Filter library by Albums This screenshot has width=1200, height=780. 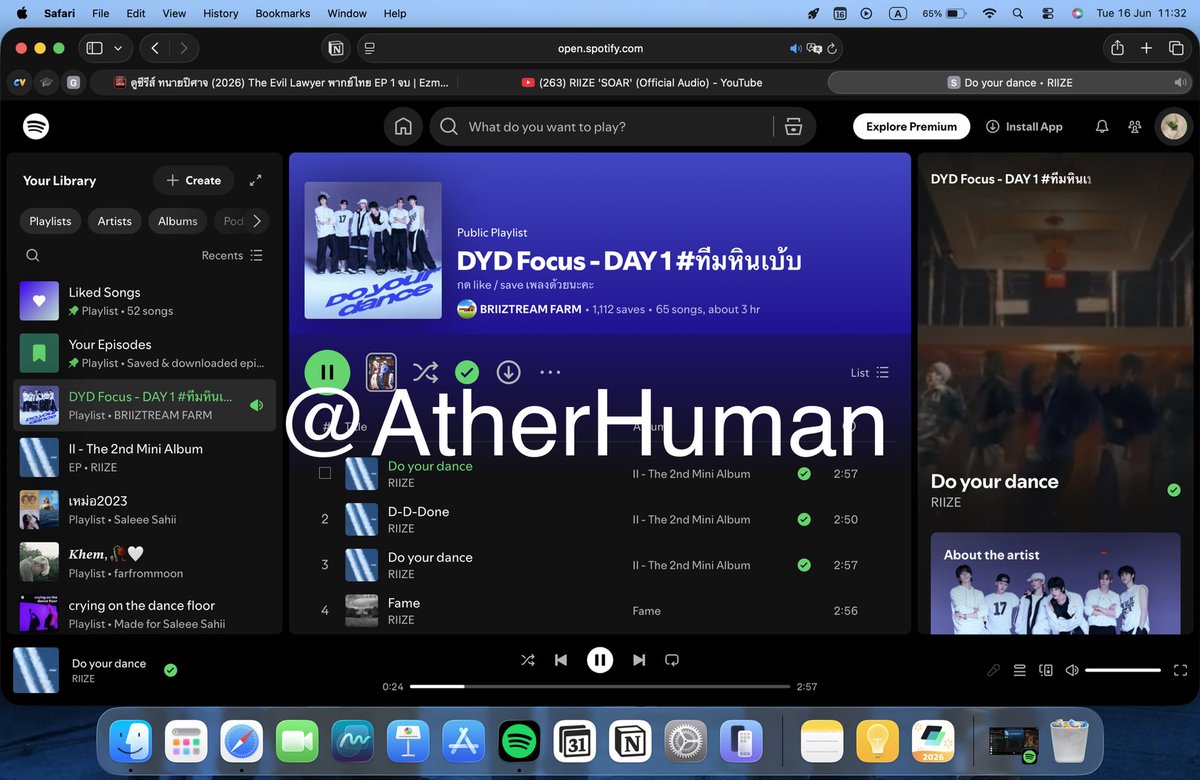(x=178, y=221)
